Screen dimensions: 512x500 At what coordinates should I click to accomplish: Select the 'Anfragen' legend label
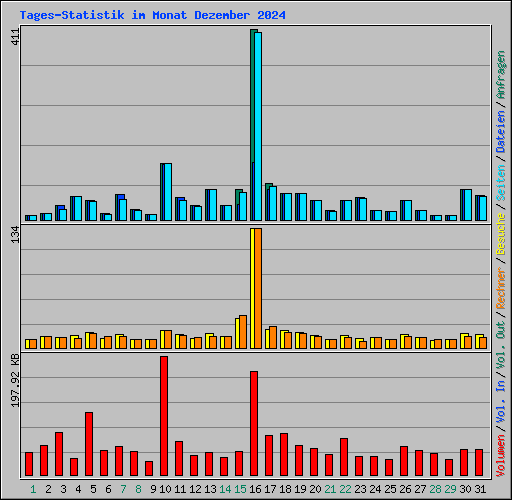click(x=501, y=75)
